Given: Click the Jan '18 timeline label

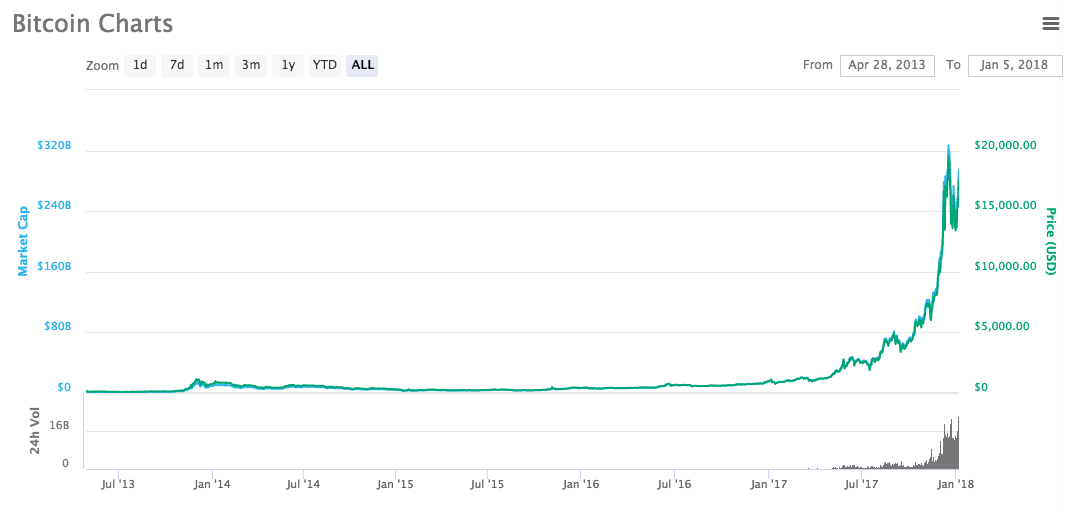Looking at the screenshot, I should click(957, 485).
